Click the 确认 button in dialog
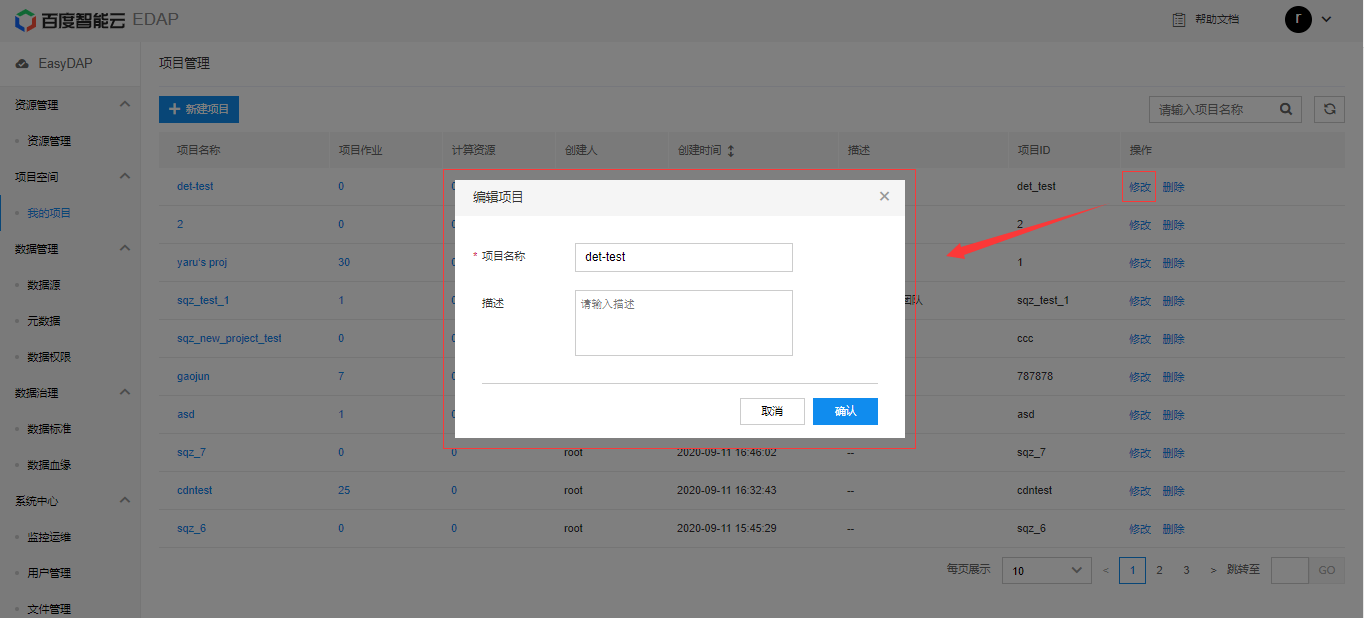This screenshot has height=618, width=1364. point(845,411)
